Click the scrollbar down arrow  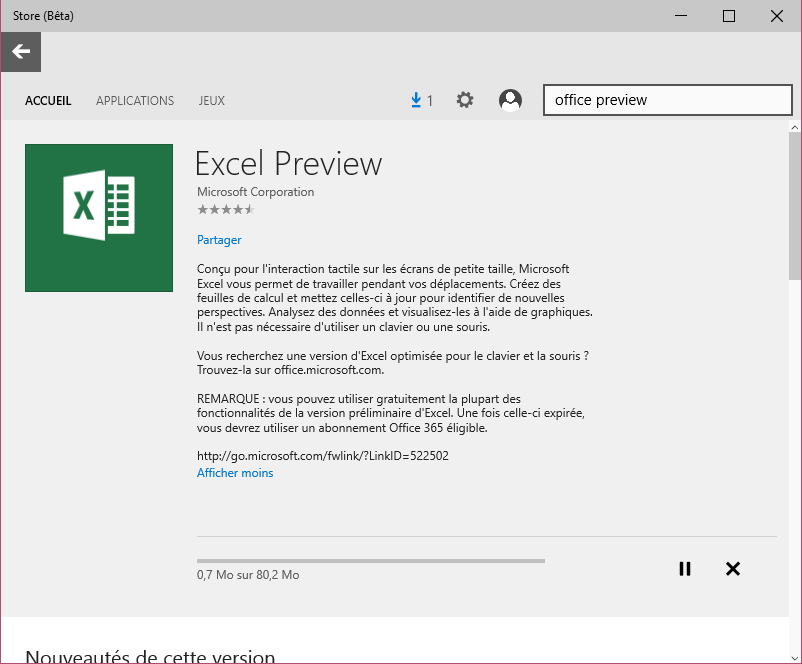(x=794, y=658)
